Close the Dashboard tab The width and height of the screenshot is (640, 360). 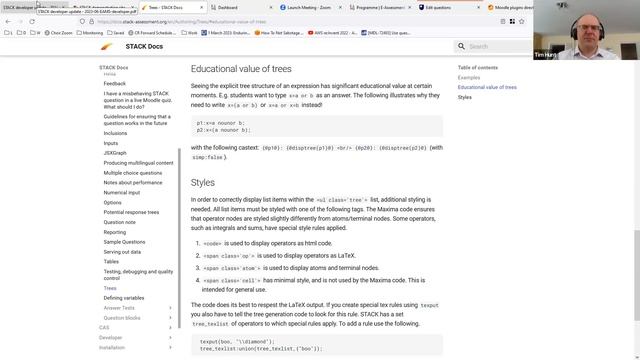271,7
